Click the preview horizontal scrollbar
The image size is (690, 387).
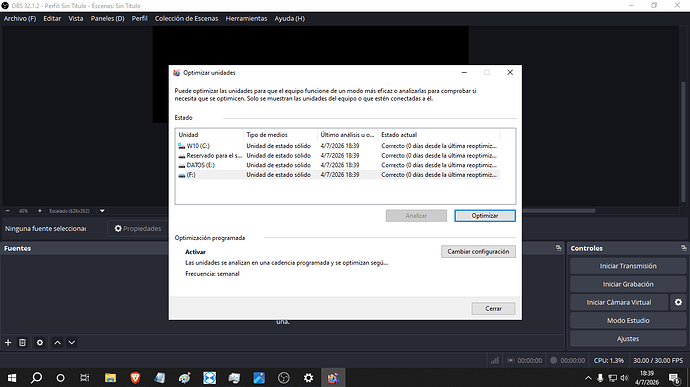click(x=558, y=211)
